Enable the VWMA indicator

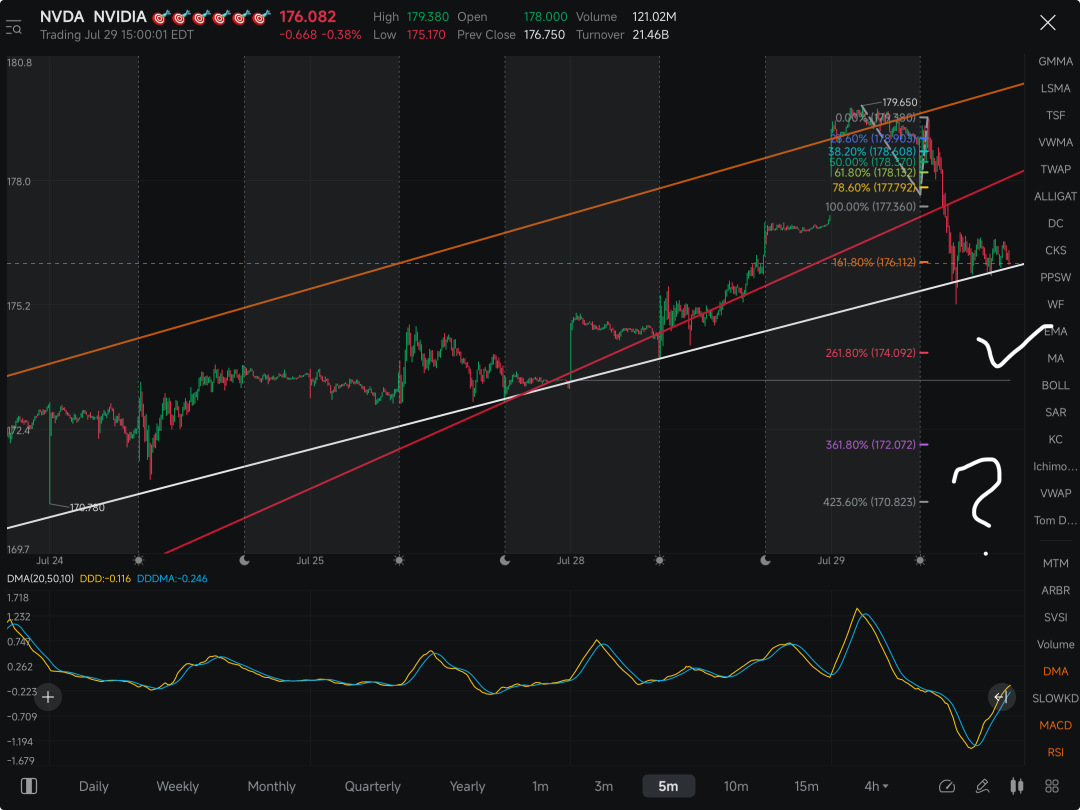1055,143
